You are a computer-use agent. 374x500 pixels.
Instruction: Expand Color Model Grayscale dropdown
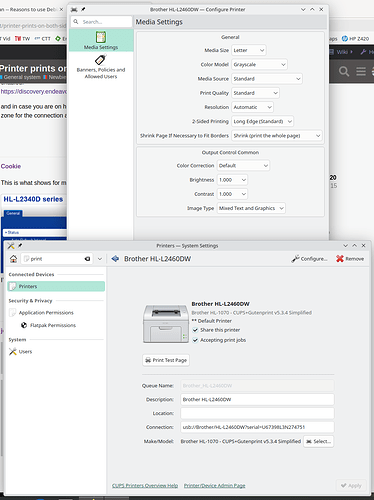tap(259, 65)
